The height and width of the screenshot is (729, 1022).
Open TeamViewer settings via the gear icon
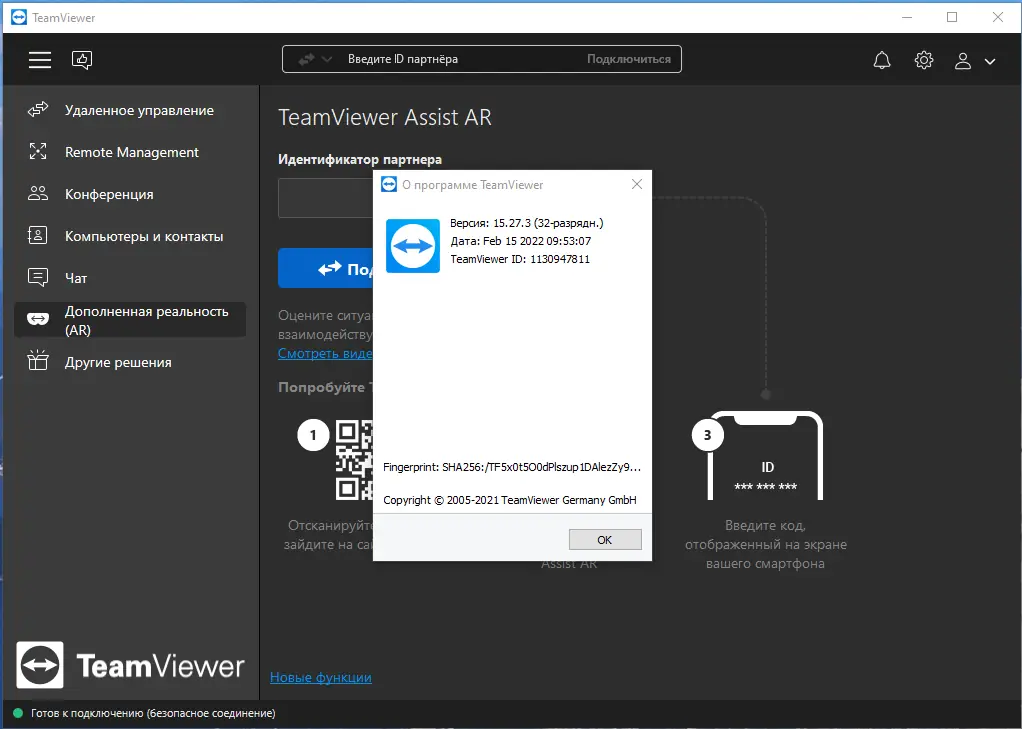pos(923,60)
